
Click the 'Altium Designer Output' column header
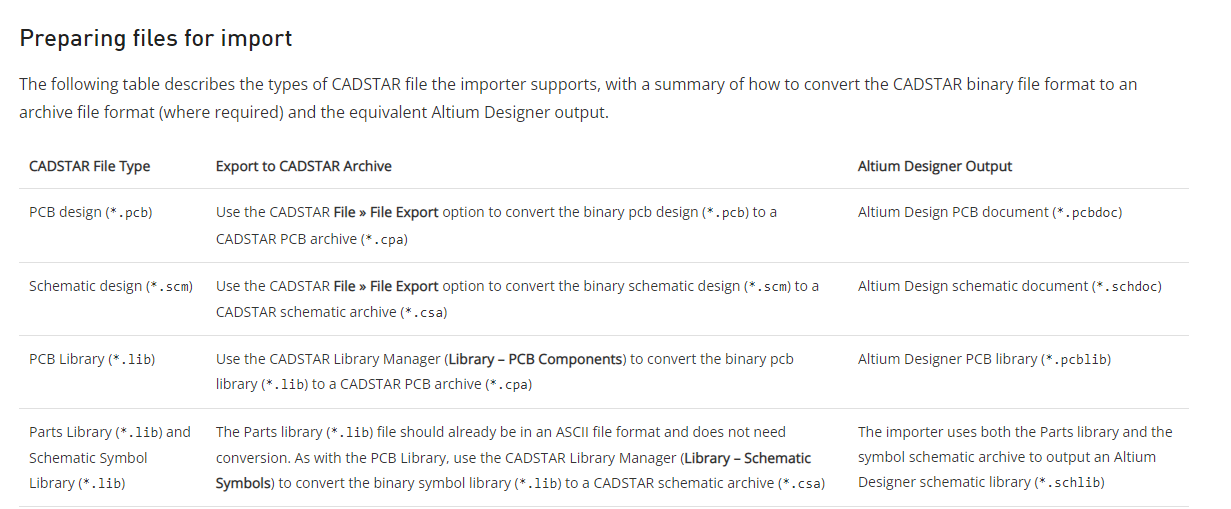pyautogui.click(x=935, y=166)
